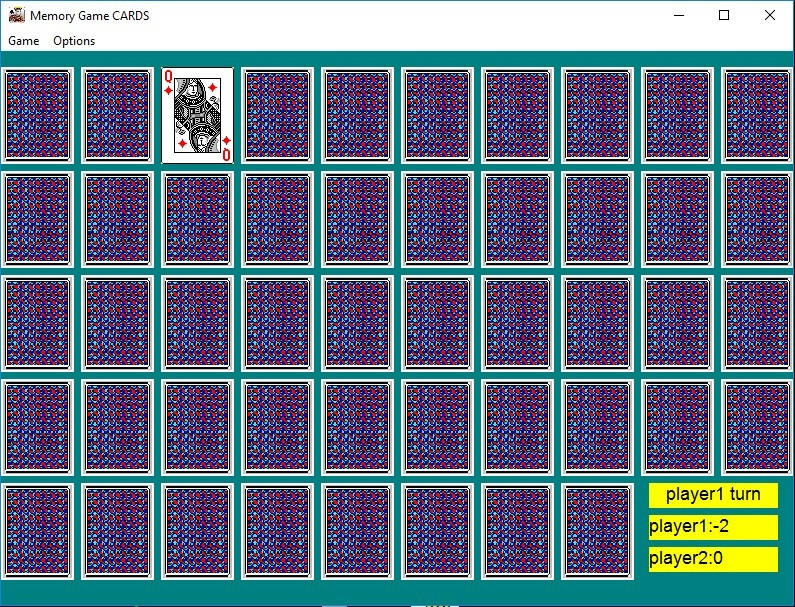Open the Game menu
795x607 pixels.
point(23,41)
